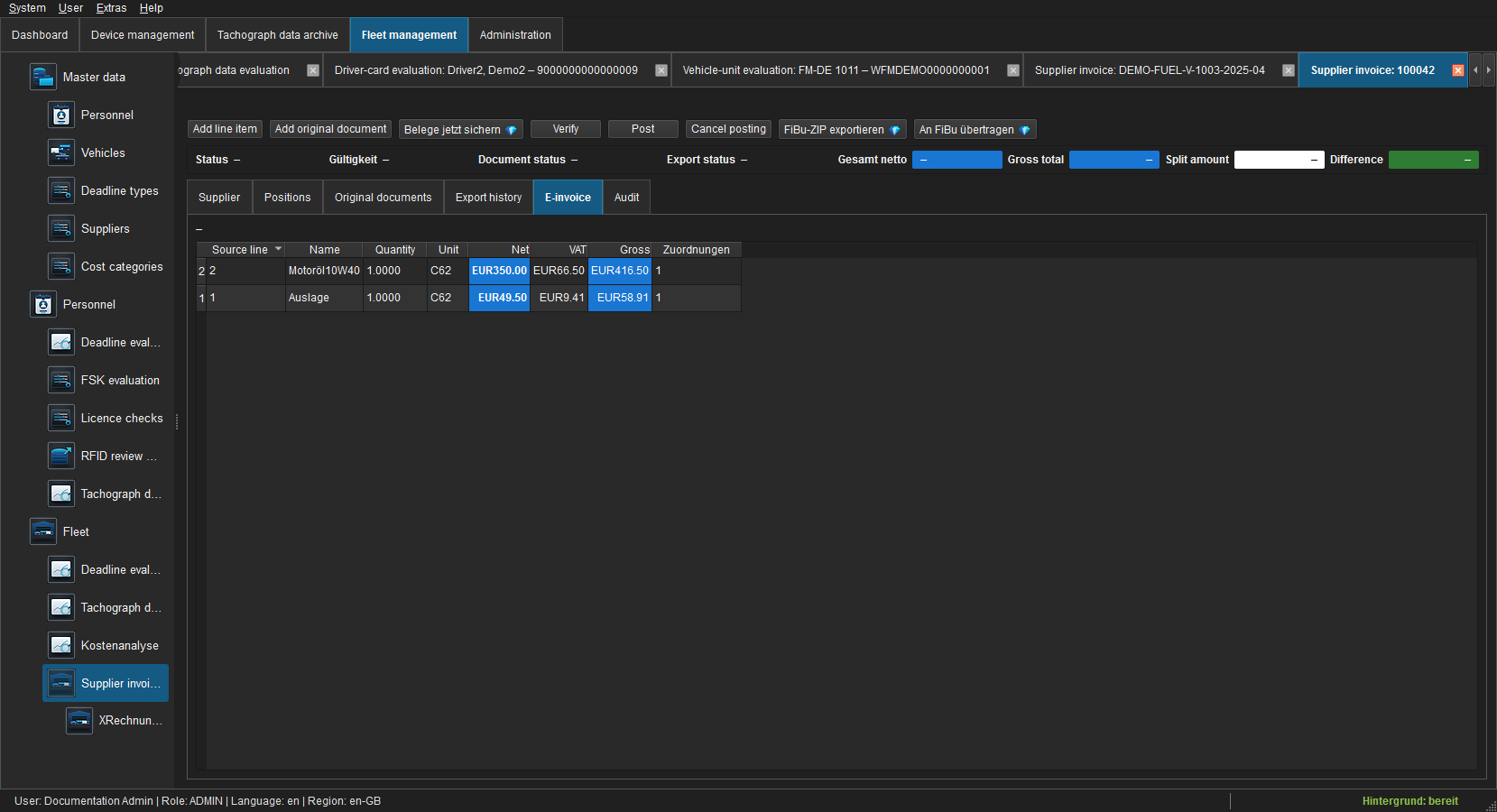1497x812 pixels.
Task: Open the User menu
Action: coord(70,8)
